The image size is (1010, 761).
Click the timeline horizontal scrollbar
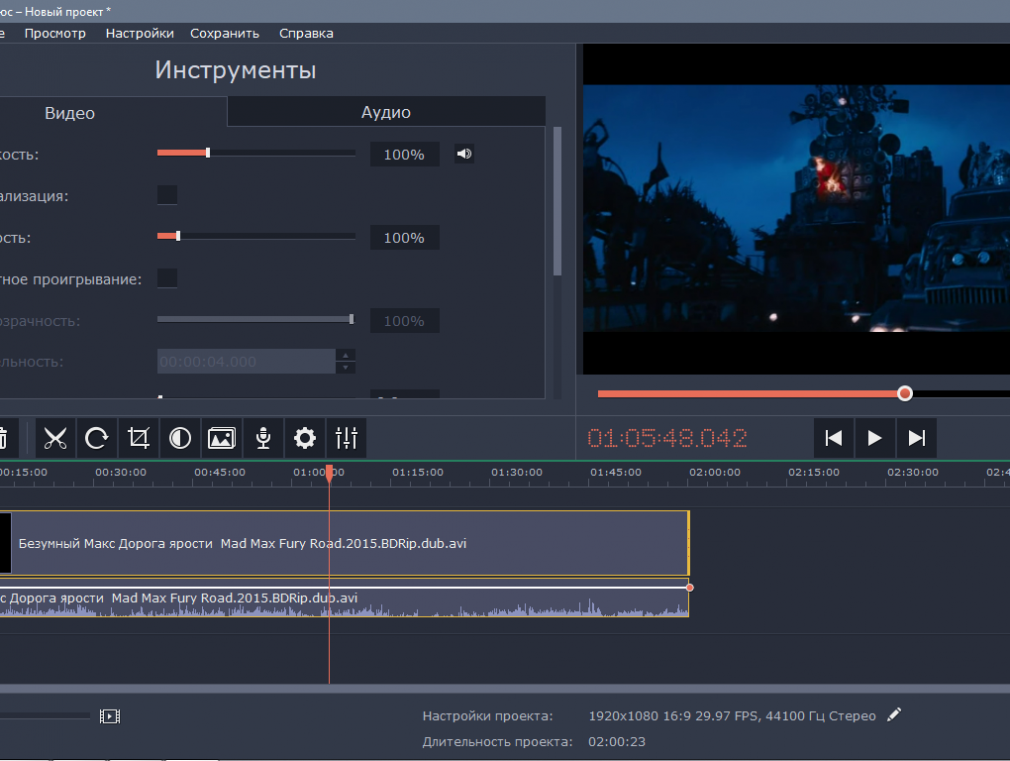click(505, 688)
